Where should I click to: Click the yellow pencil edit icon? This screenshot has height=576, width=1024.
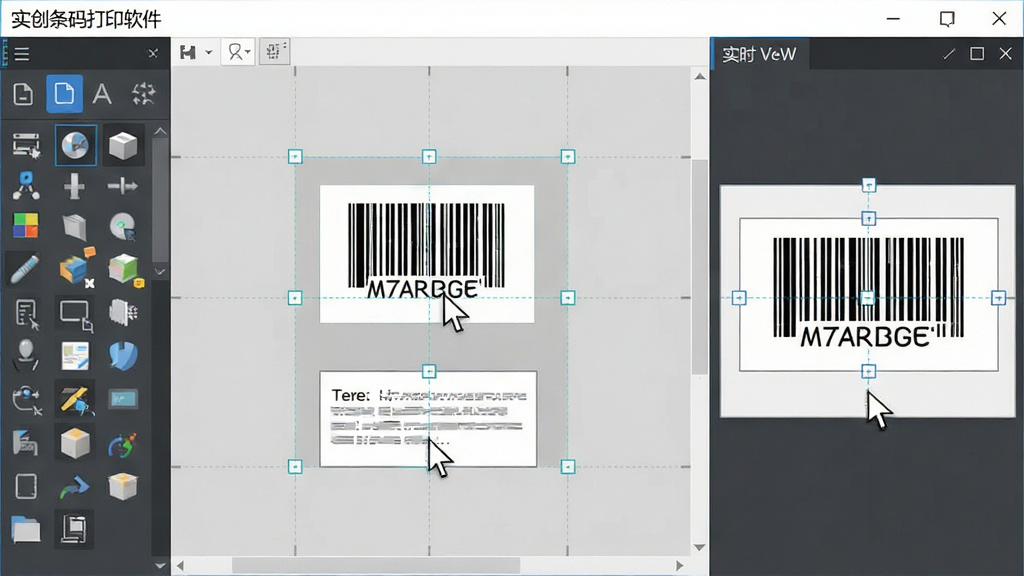pos(75,399)
